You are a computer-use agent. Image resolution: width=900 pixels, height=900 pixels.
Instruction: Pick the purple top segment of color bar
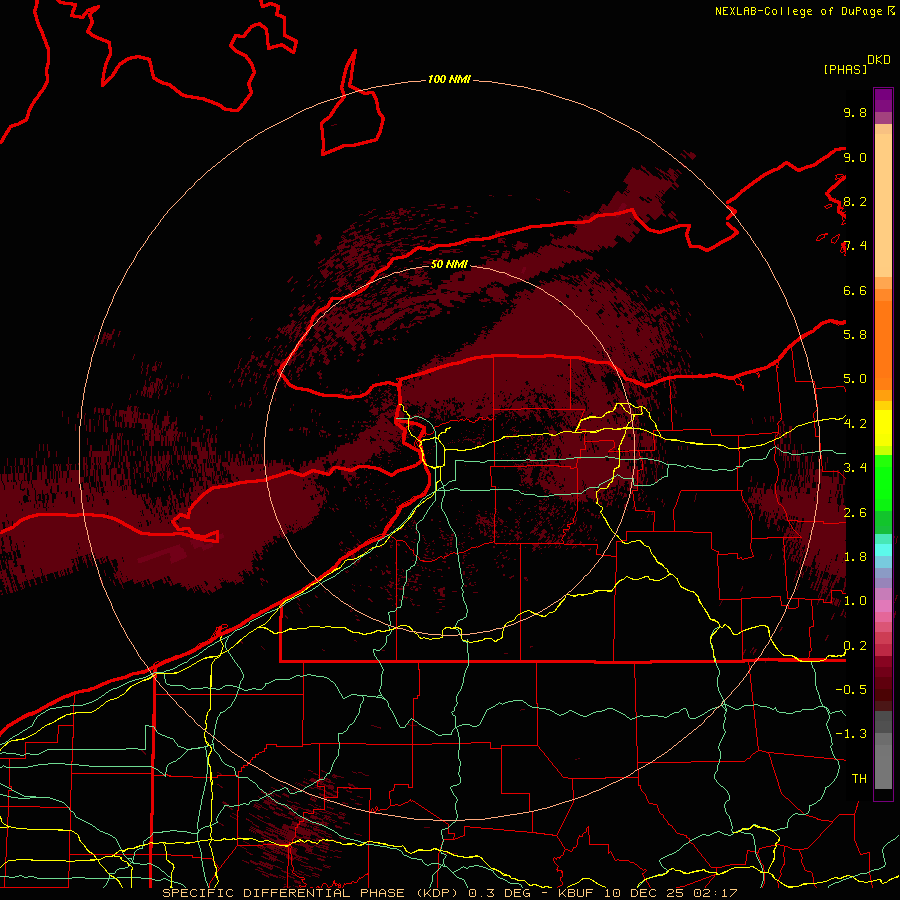pyautogui.click(x=883, y=100)
